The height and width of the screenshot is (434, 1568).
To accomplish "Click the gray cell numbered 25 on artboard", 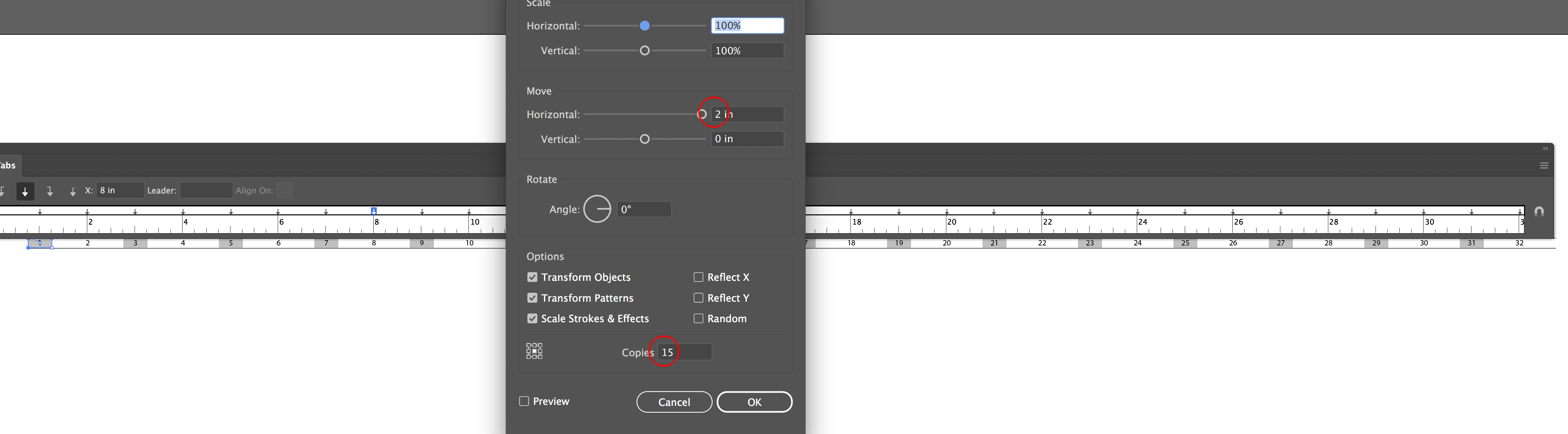I will coord(1185,243).
